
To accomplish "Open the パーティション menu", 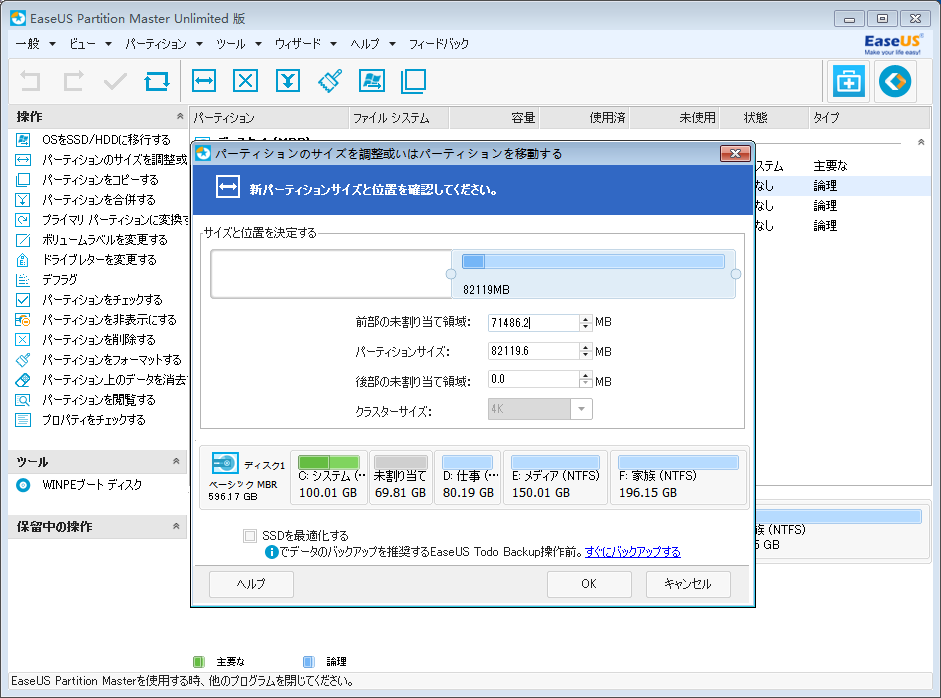I will click(x=163, y=44).
